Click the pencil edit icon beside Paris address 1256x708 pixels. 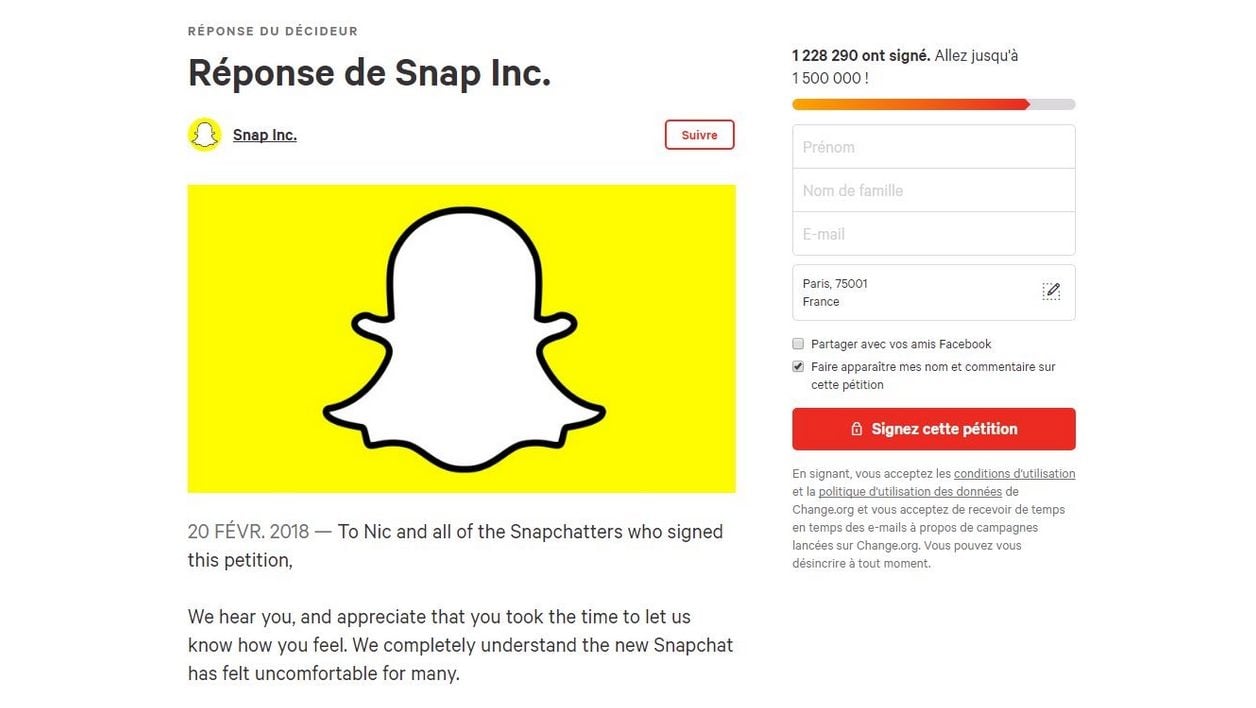1051,291
